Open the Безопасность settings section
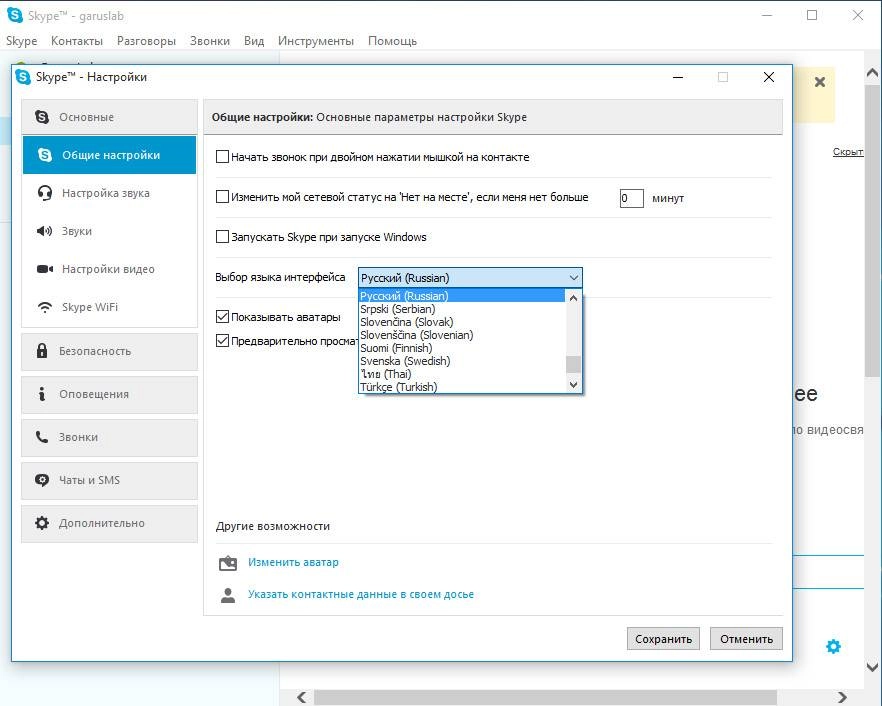882x706 pixels. 110,351
